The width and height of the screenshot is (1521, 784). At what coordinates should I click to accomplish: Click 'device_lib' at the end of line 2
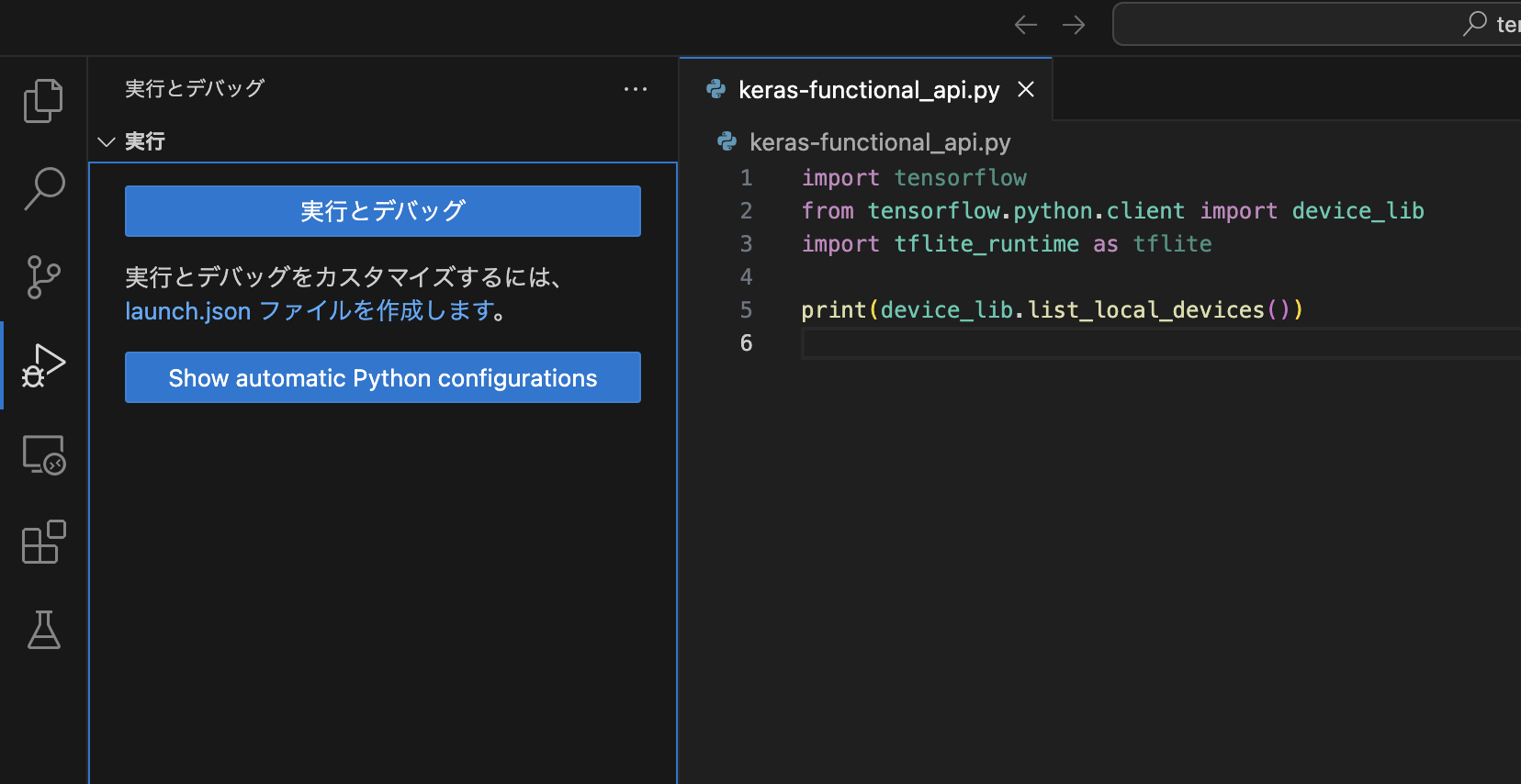click(x=1358, y=211)
